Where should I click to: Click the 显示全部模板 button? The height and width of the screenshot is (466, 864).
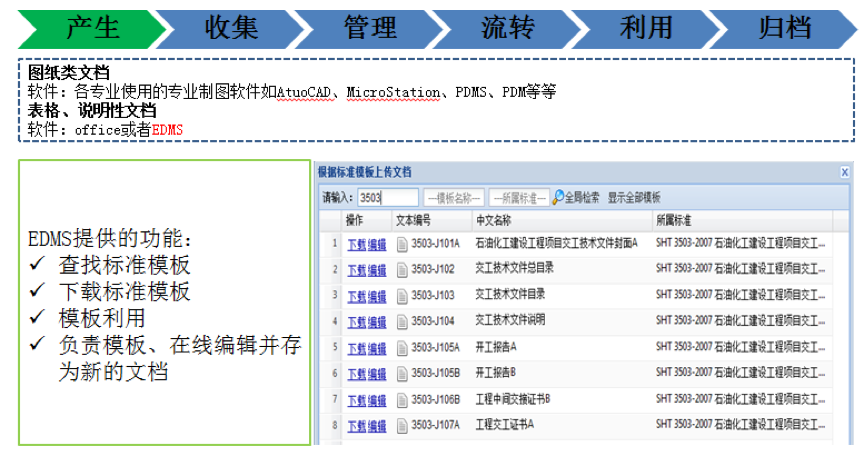tap(634, 198)
